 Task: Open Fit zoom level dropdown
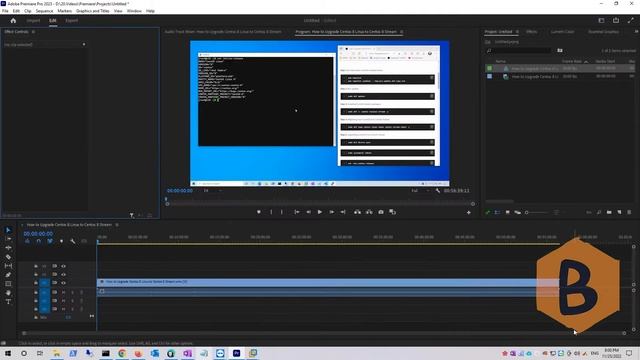point(212,191)
